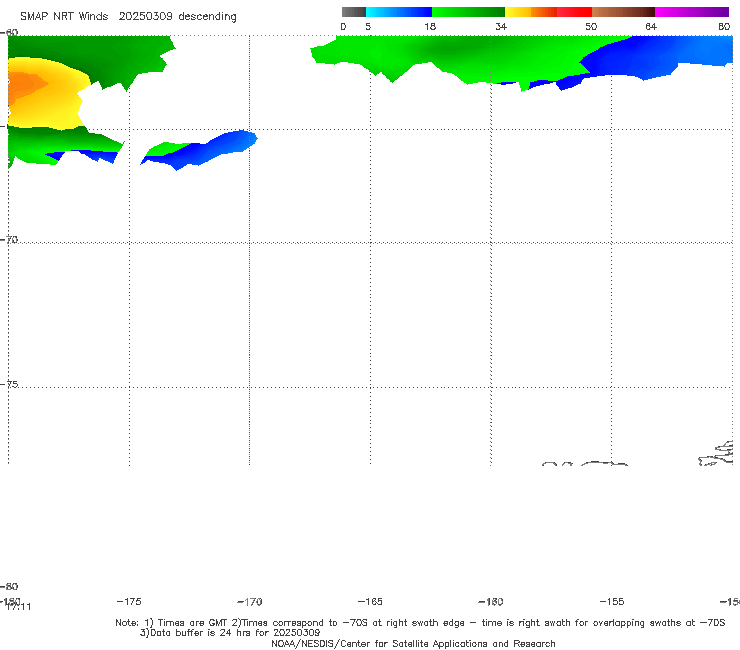740x650 pixels.
Task: Select the cyan-blue 5-18 color bar segment
Action: [x=399, y=12]
